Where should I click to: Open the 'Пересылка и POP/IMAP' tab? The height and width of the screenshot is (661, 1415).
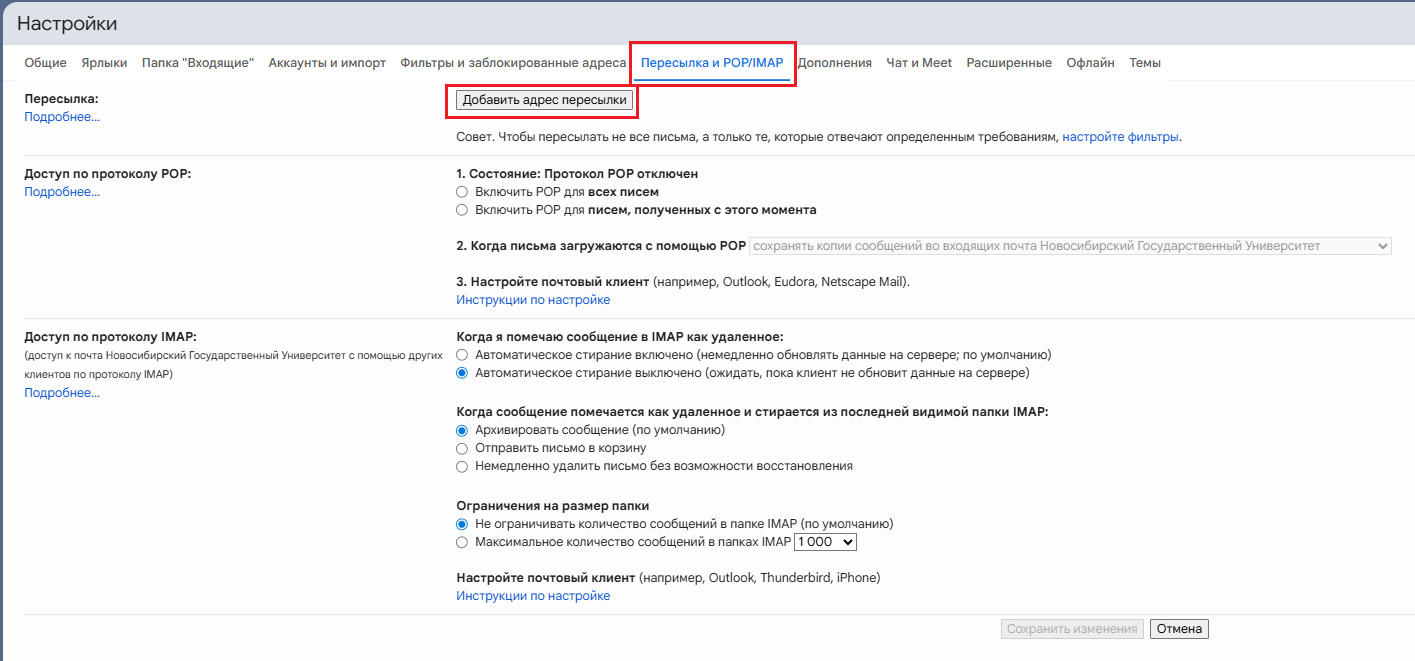tap(712, 63)
